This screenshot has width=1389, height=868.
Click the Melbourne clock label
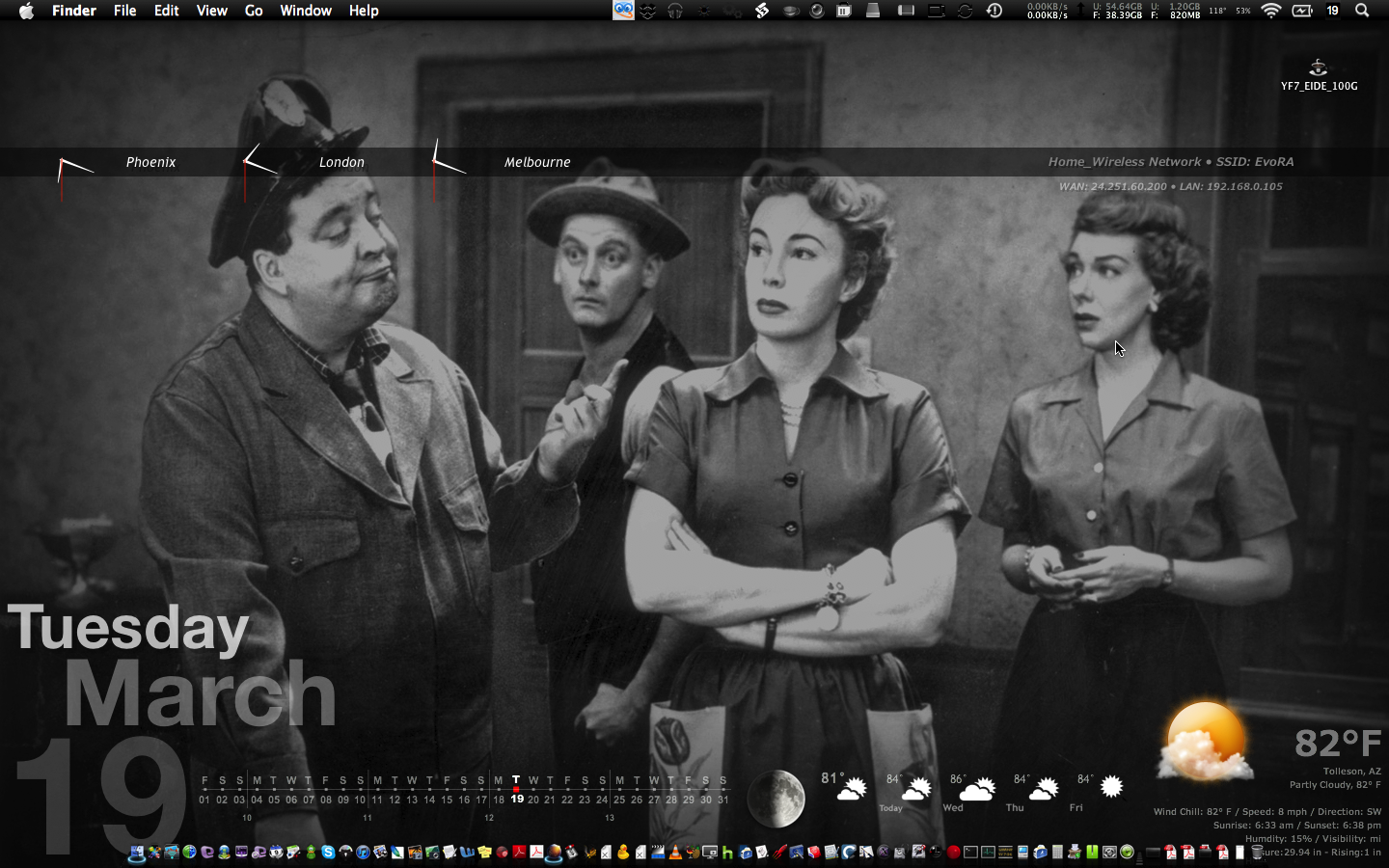tap(537, 162)
